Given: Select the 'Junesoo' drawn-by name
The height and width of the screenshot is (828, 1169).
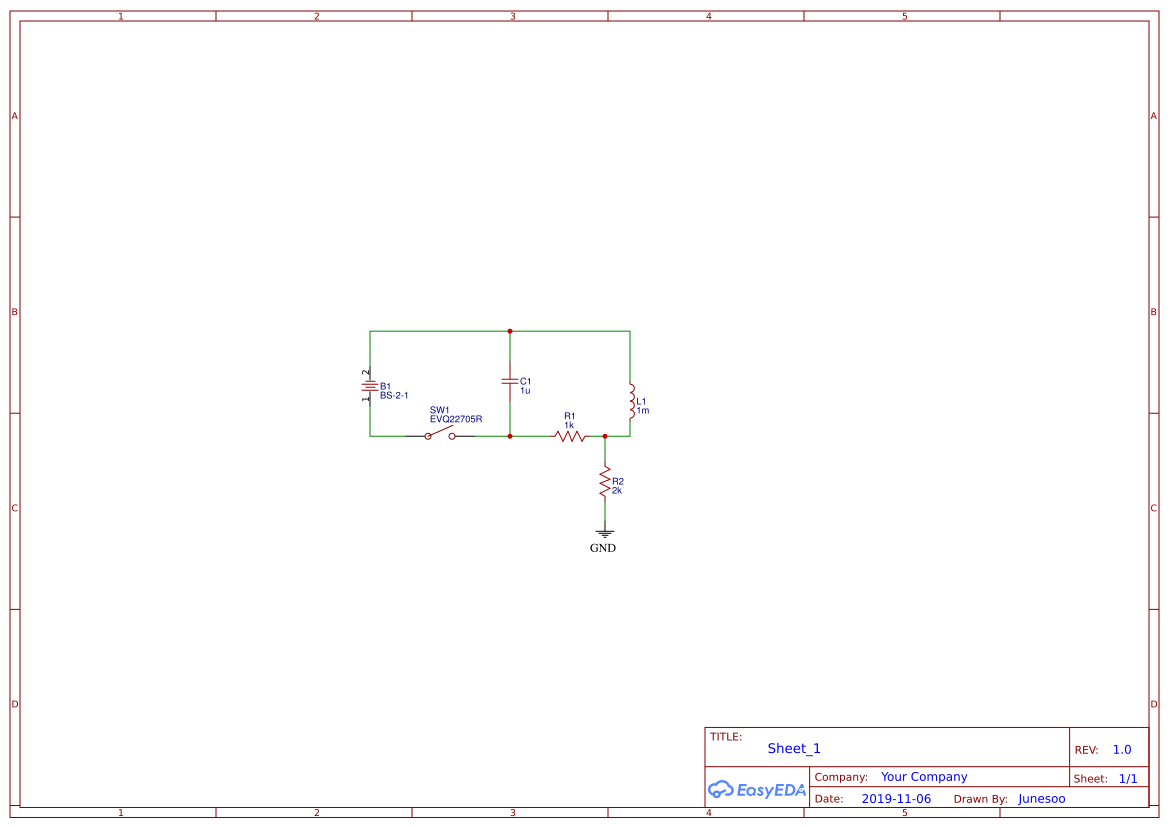Looking at the screenshot, I should tap(1042, 799).
